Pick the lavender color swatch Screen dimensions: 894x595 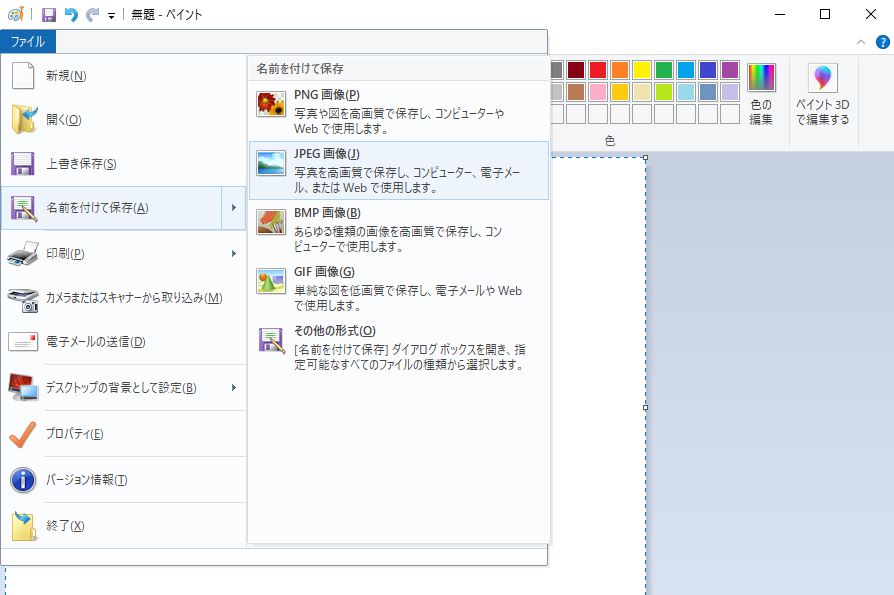point(730,92)
